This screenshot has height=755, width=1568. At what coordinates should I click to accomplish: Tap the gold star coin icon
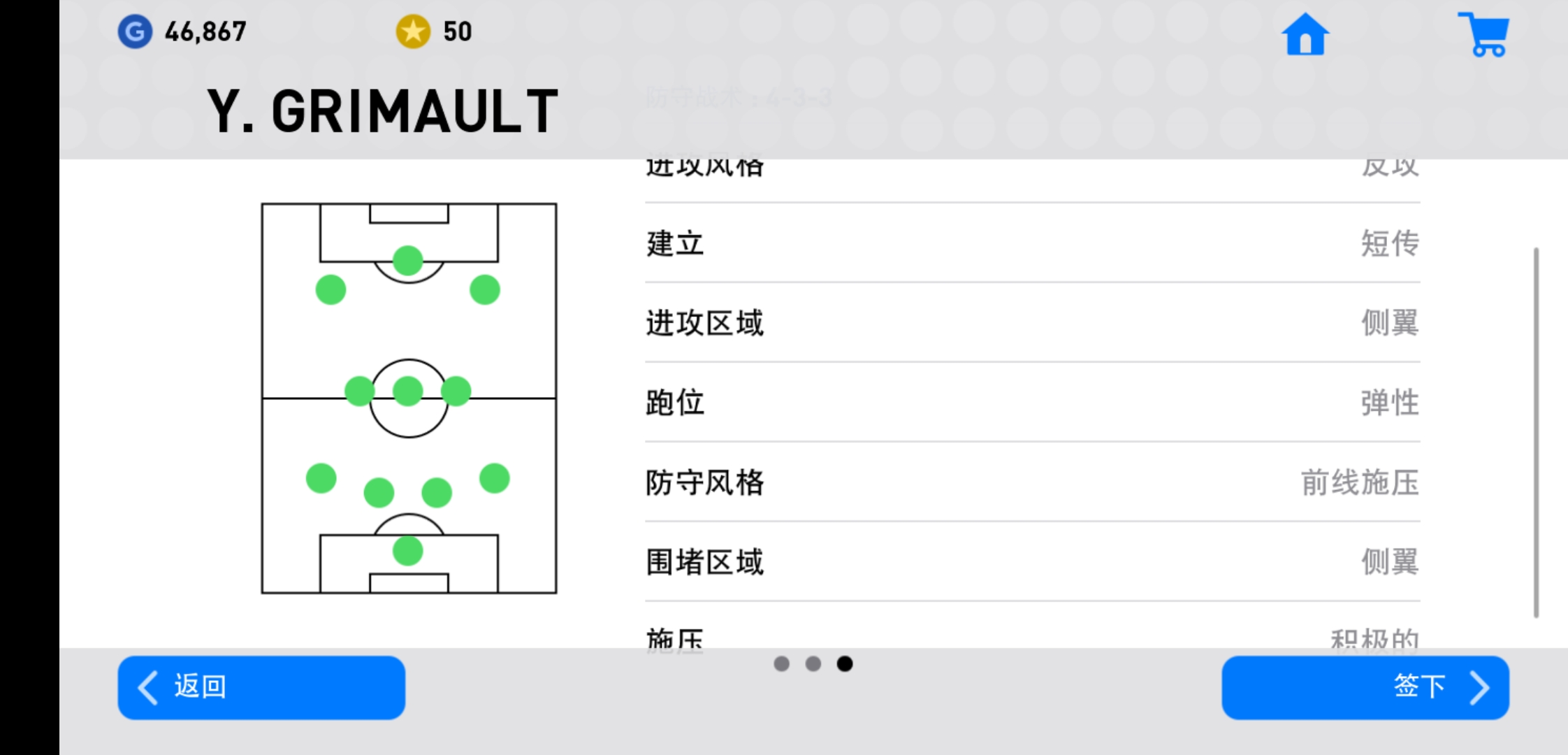(x=413, y=31)
